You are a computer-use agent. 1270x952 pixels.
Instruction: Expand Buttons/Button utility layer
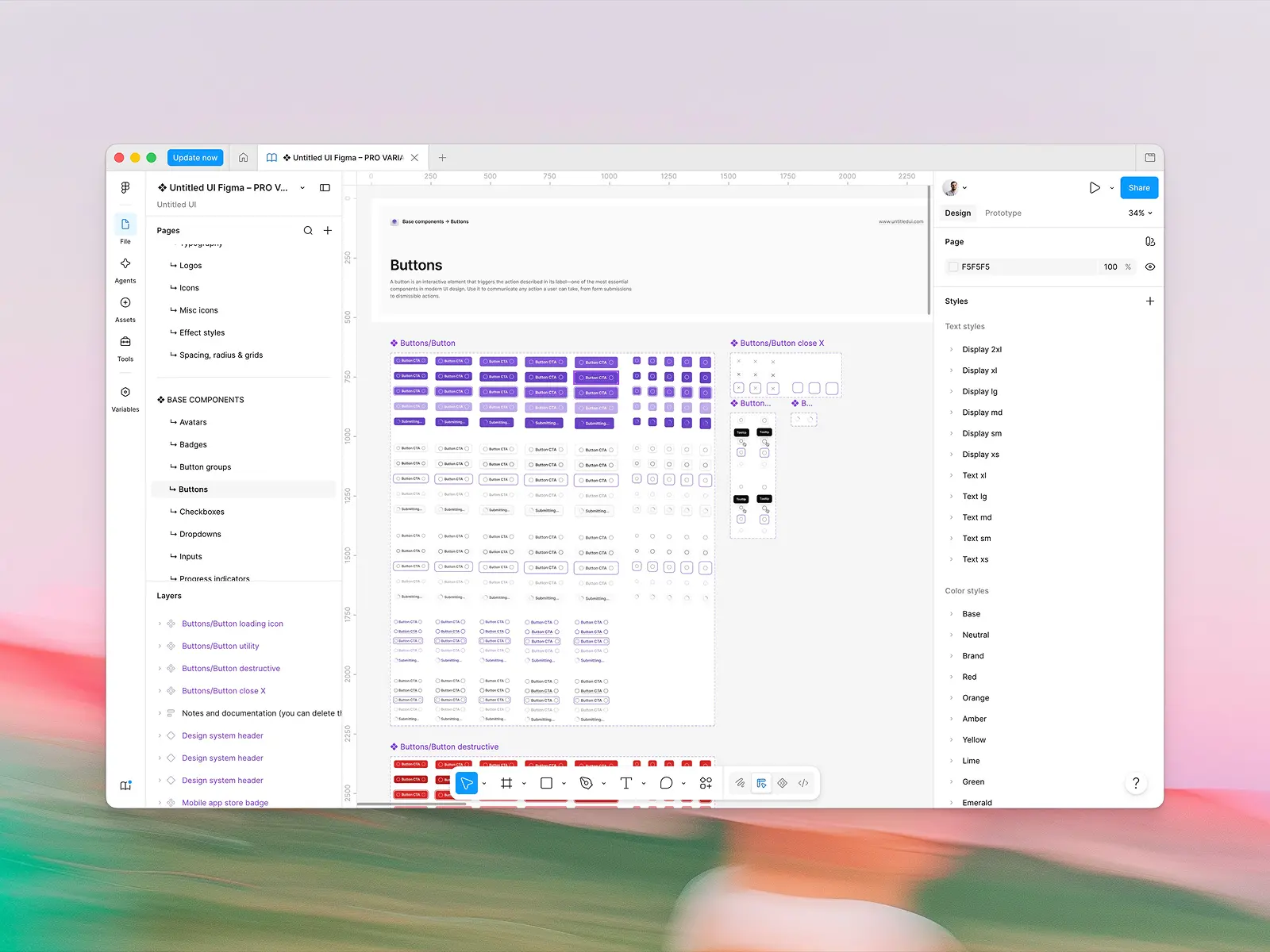coord(160,647)
